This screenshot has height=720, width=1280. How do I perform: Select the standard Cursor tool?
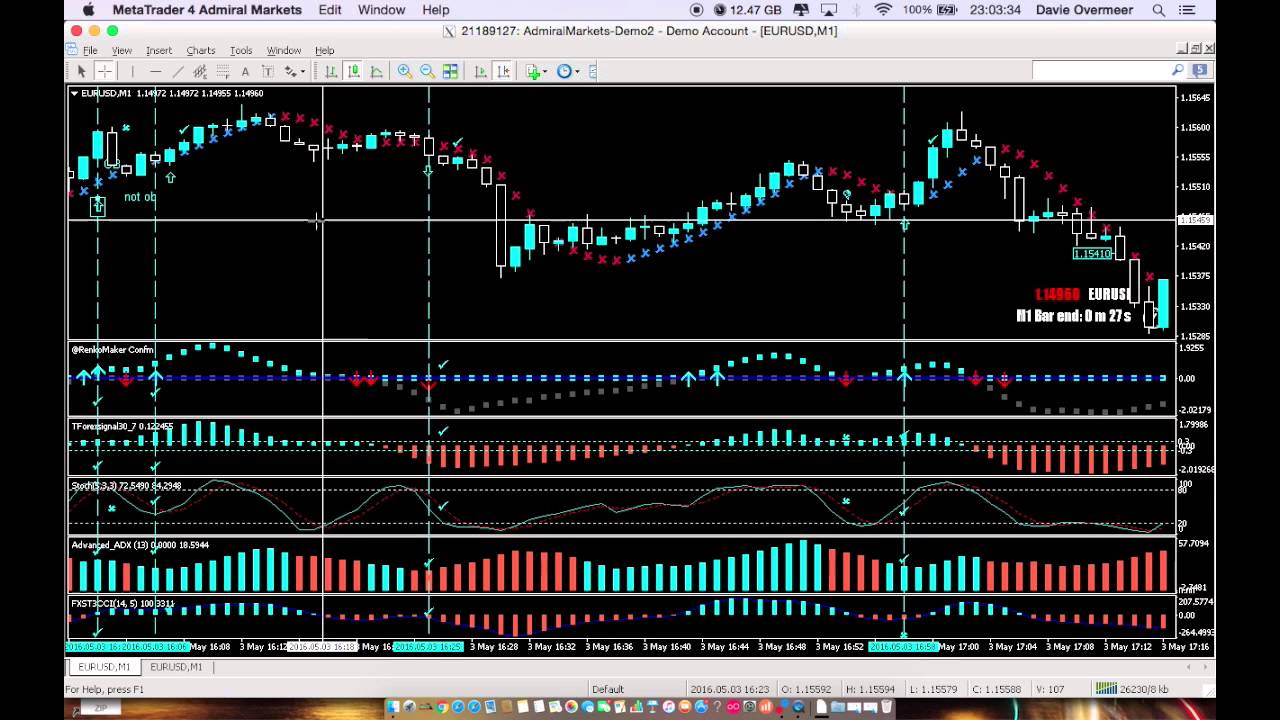point(82,71)
